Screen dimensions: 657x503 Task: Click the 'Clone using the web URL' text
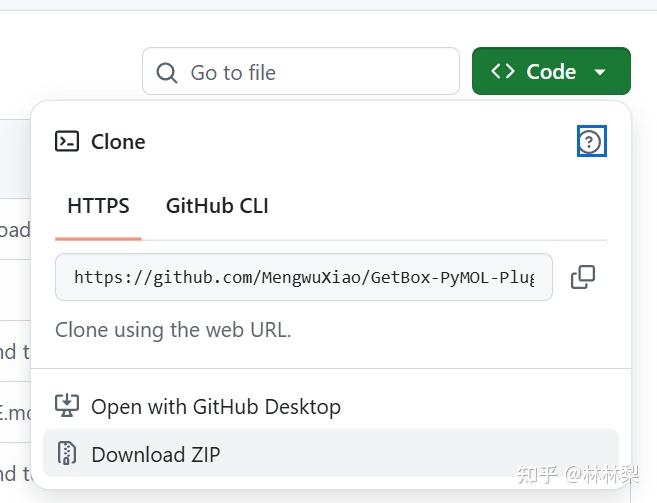click(x=173, y=330)
